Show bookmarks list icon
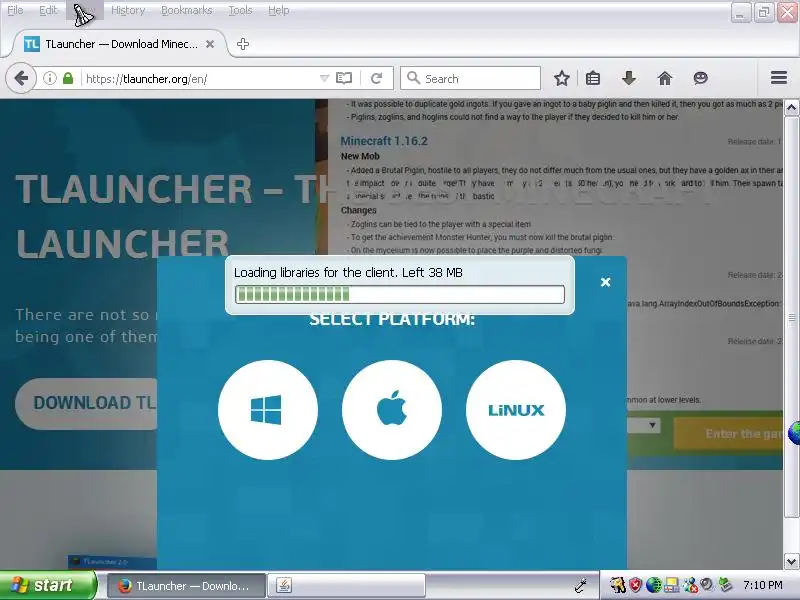This screenshot has width=800, height=600. pos(593,78)
